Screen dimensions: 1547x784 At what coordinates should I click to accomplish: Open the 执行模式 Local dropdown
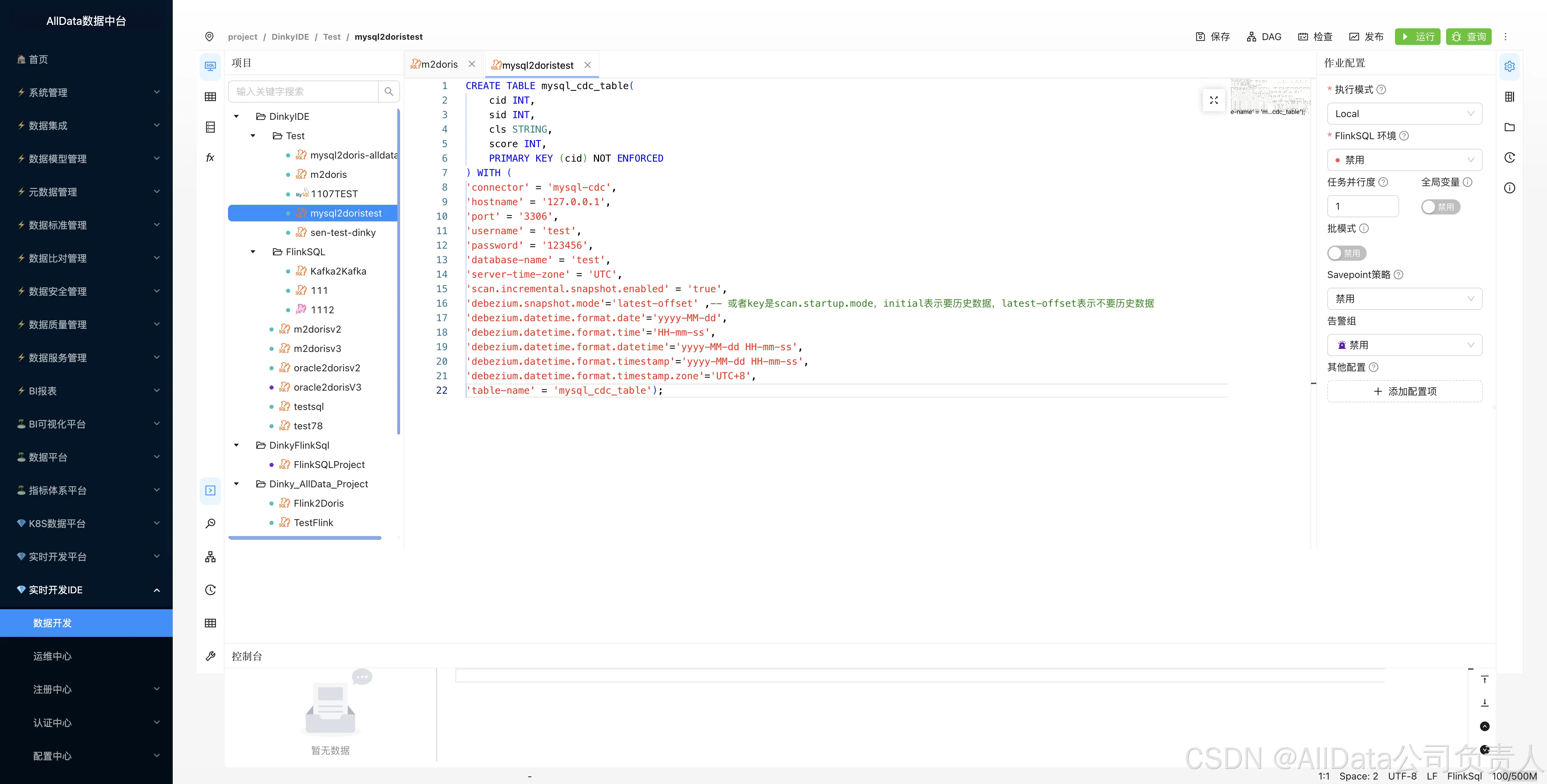pyautogui.click(x=1404, y=114)
